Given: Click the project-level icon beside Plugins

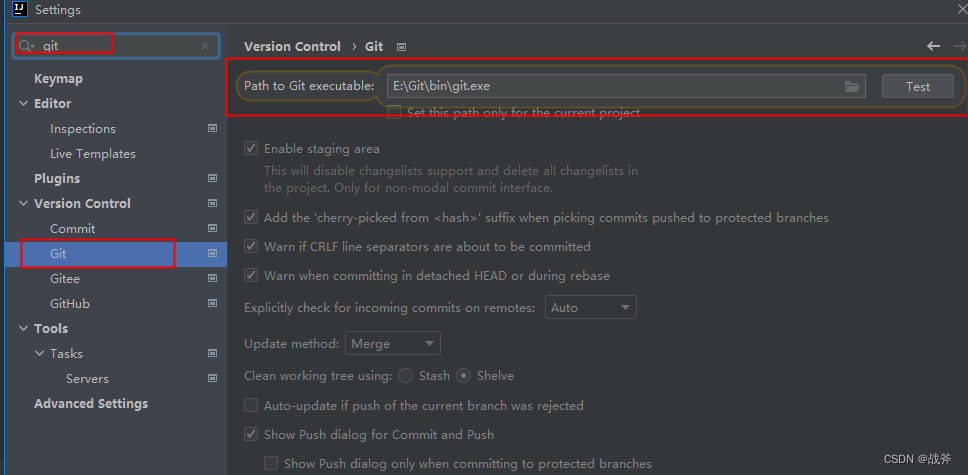Looking at the screenshot, I should point(212,179).
